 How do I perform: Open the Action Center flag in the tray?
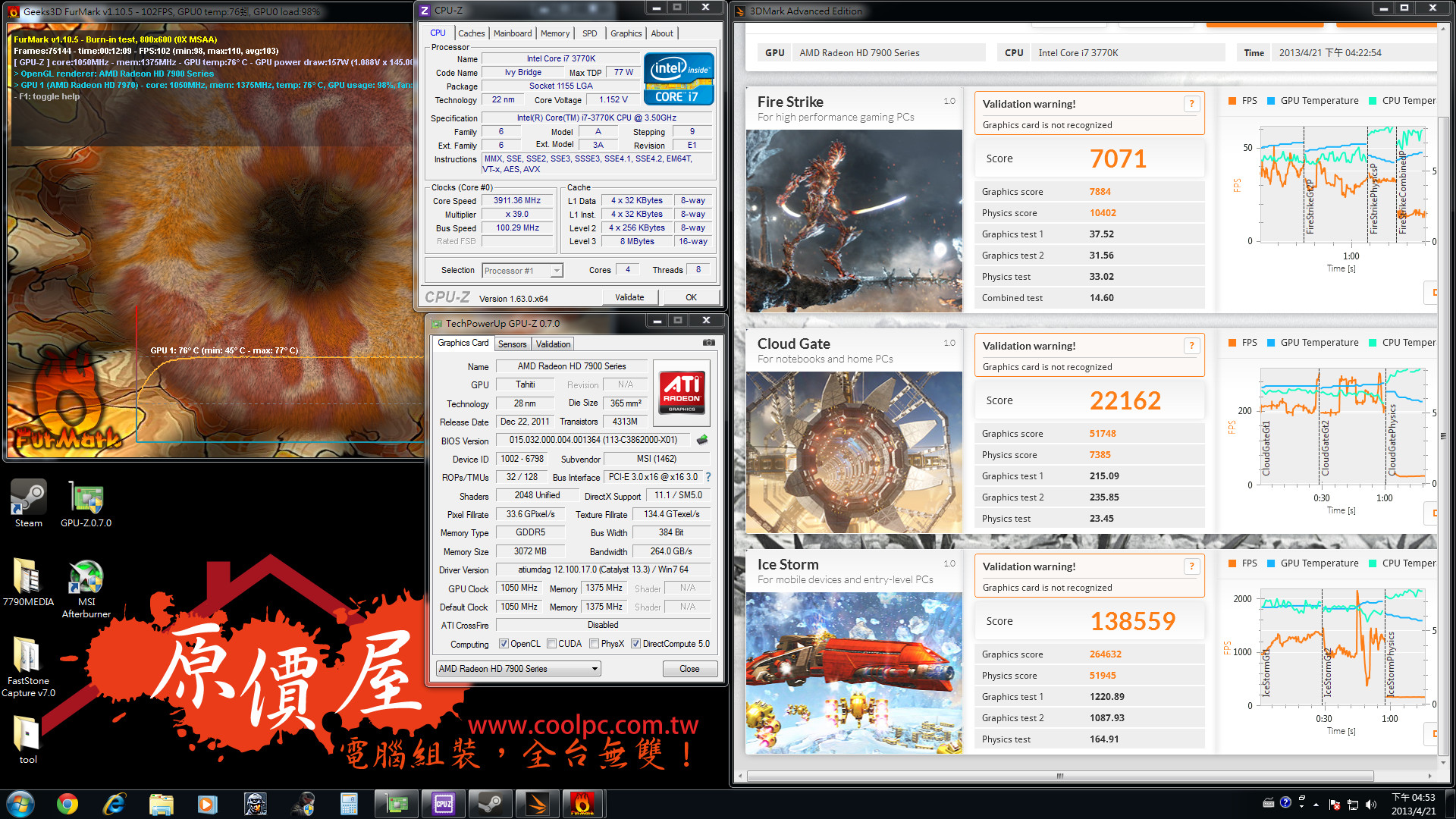(1335, 805)
